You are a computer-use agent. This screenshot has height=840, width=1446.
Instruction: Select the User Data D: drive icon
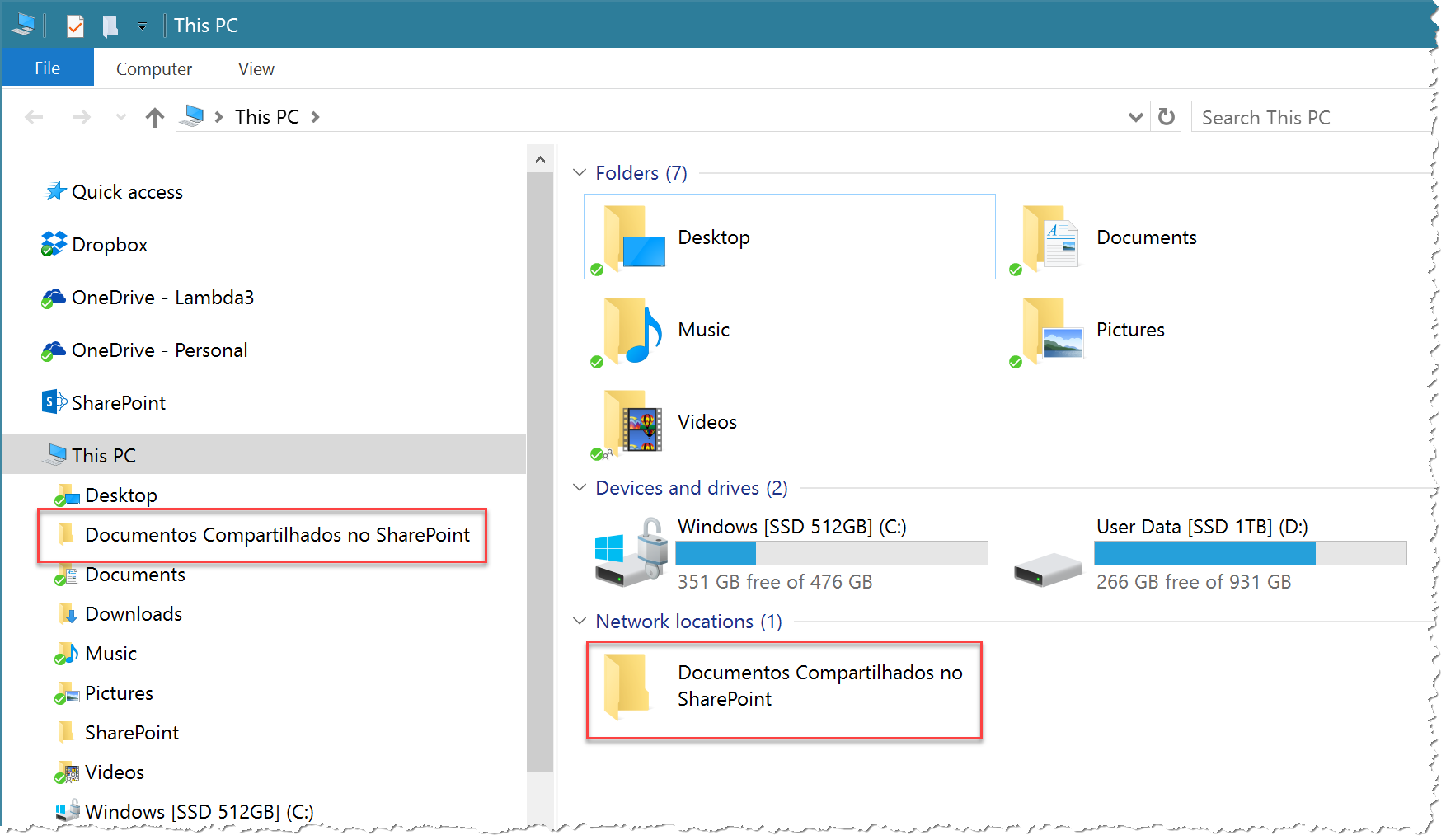click(x=1047, y=569)
